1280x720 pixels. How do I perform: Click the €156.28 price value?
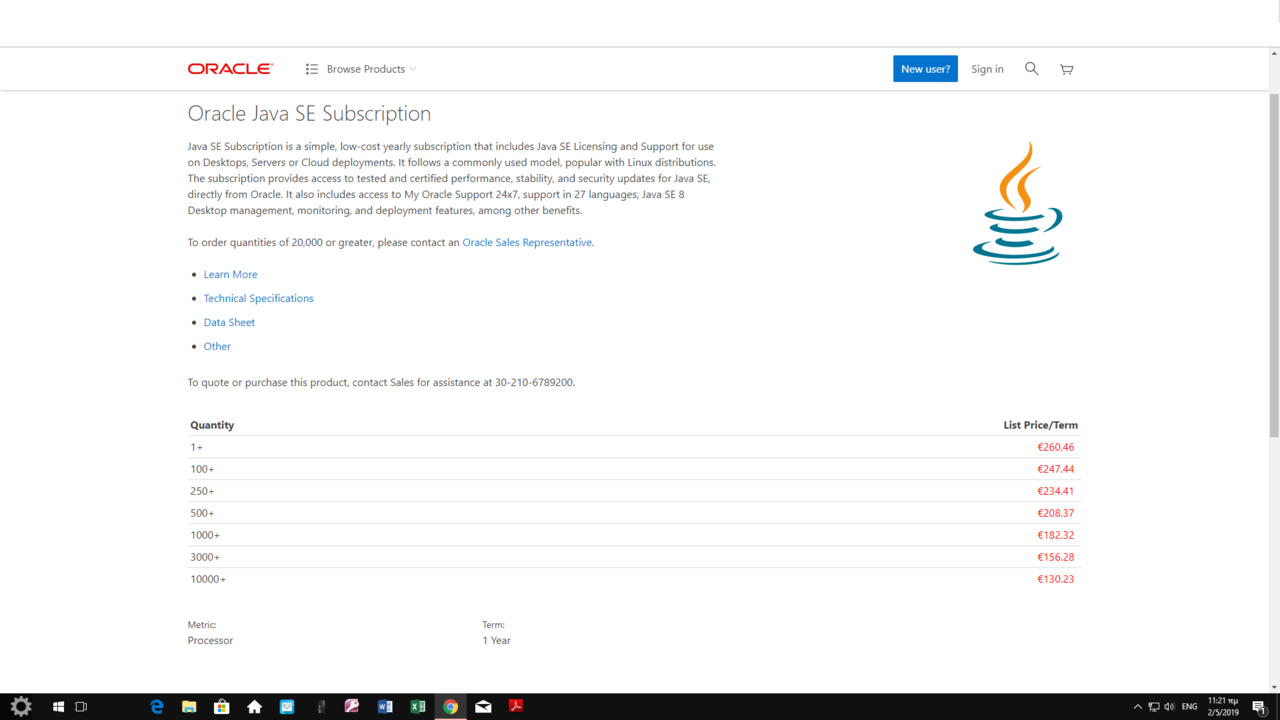point(1055,557)
